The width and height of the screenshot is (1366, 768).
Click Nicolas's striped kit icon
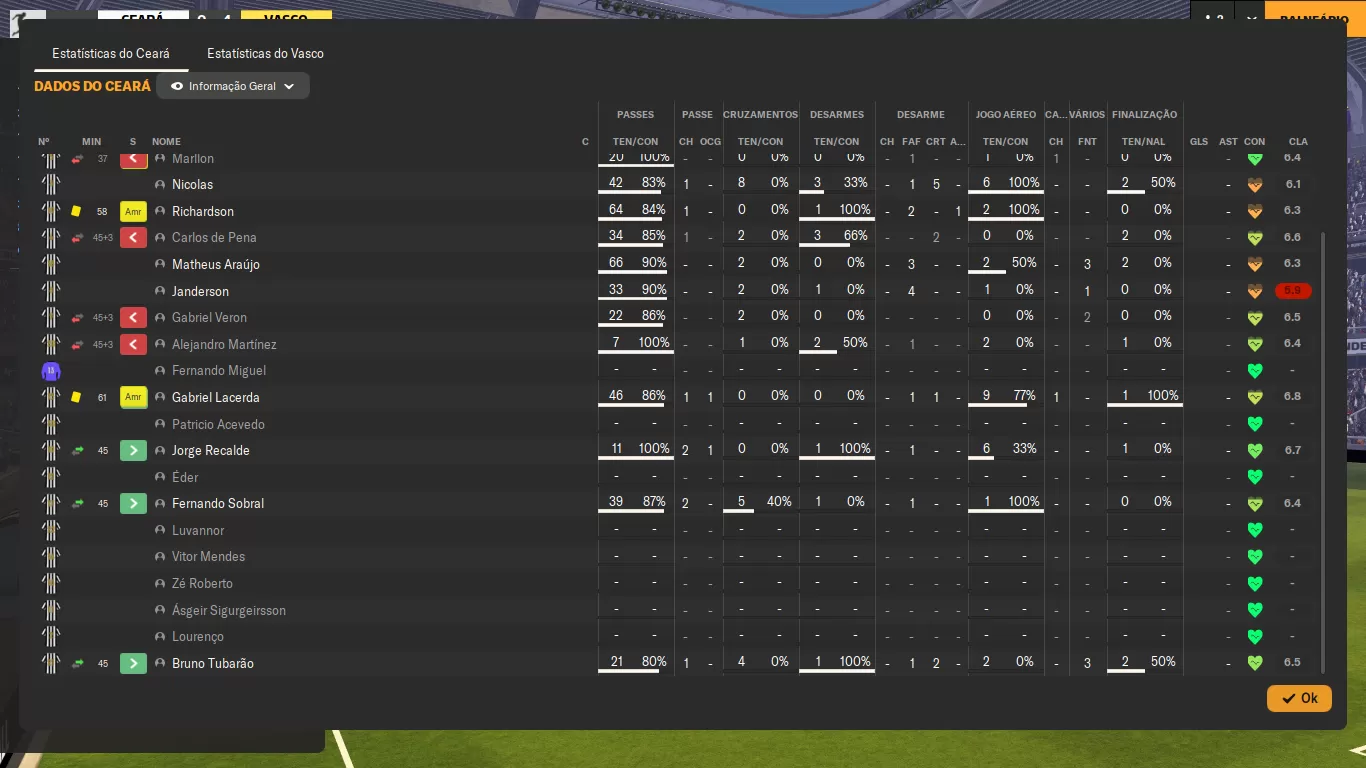coord(51,184)
